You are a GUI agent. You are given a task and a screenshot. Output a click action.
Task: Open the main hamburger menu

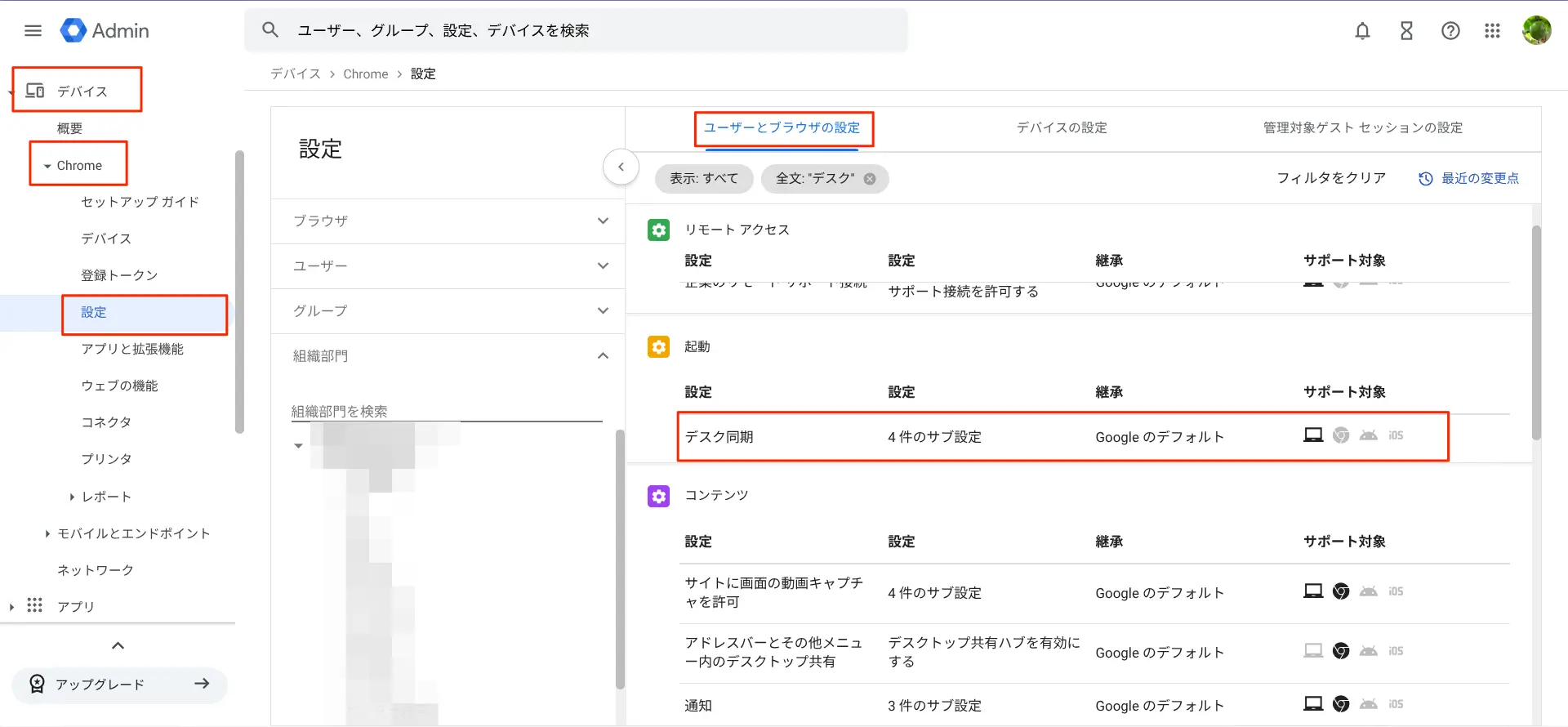coord(33,31)
